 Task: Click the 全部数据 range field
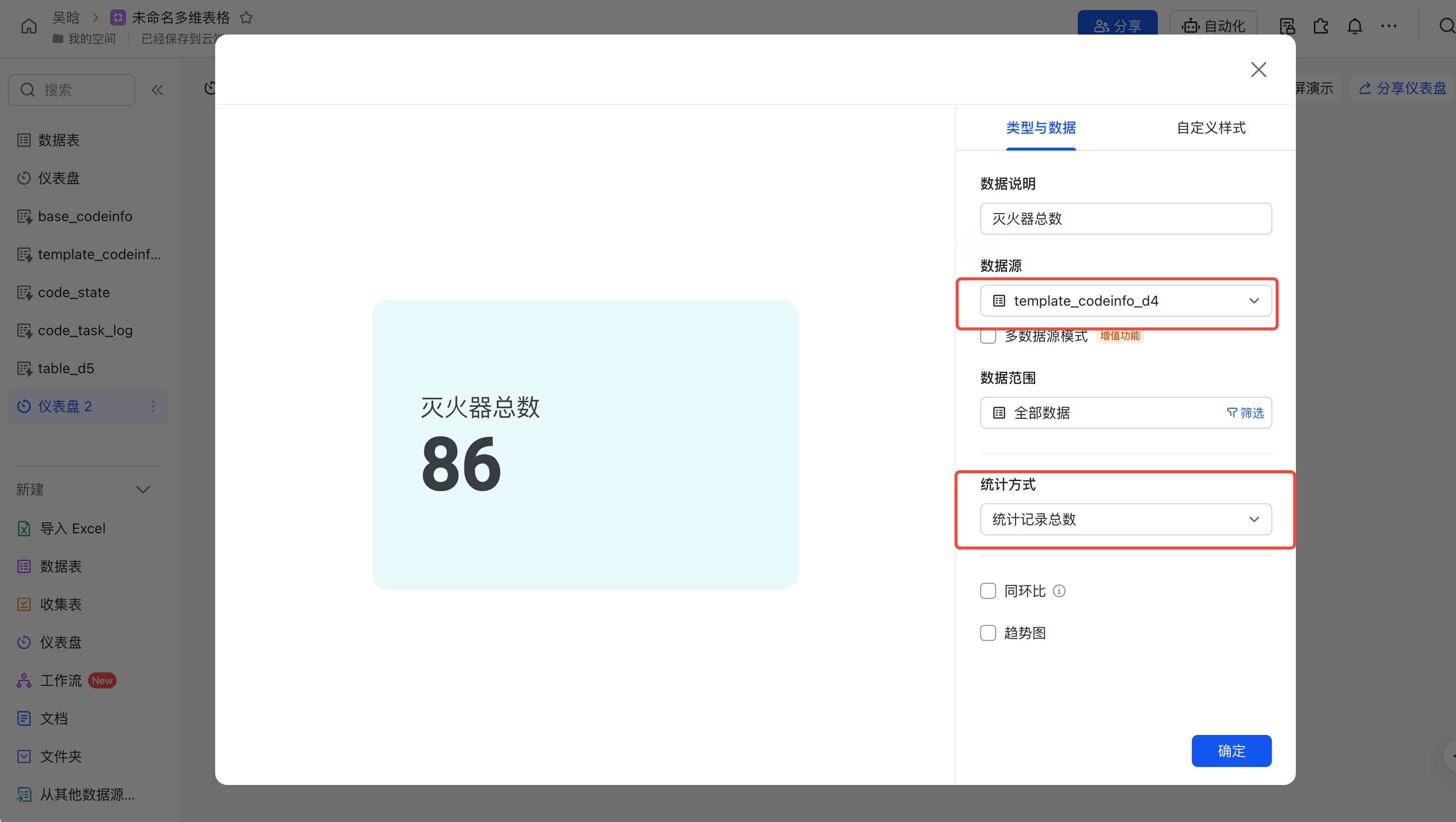[x=1125, y=413]
